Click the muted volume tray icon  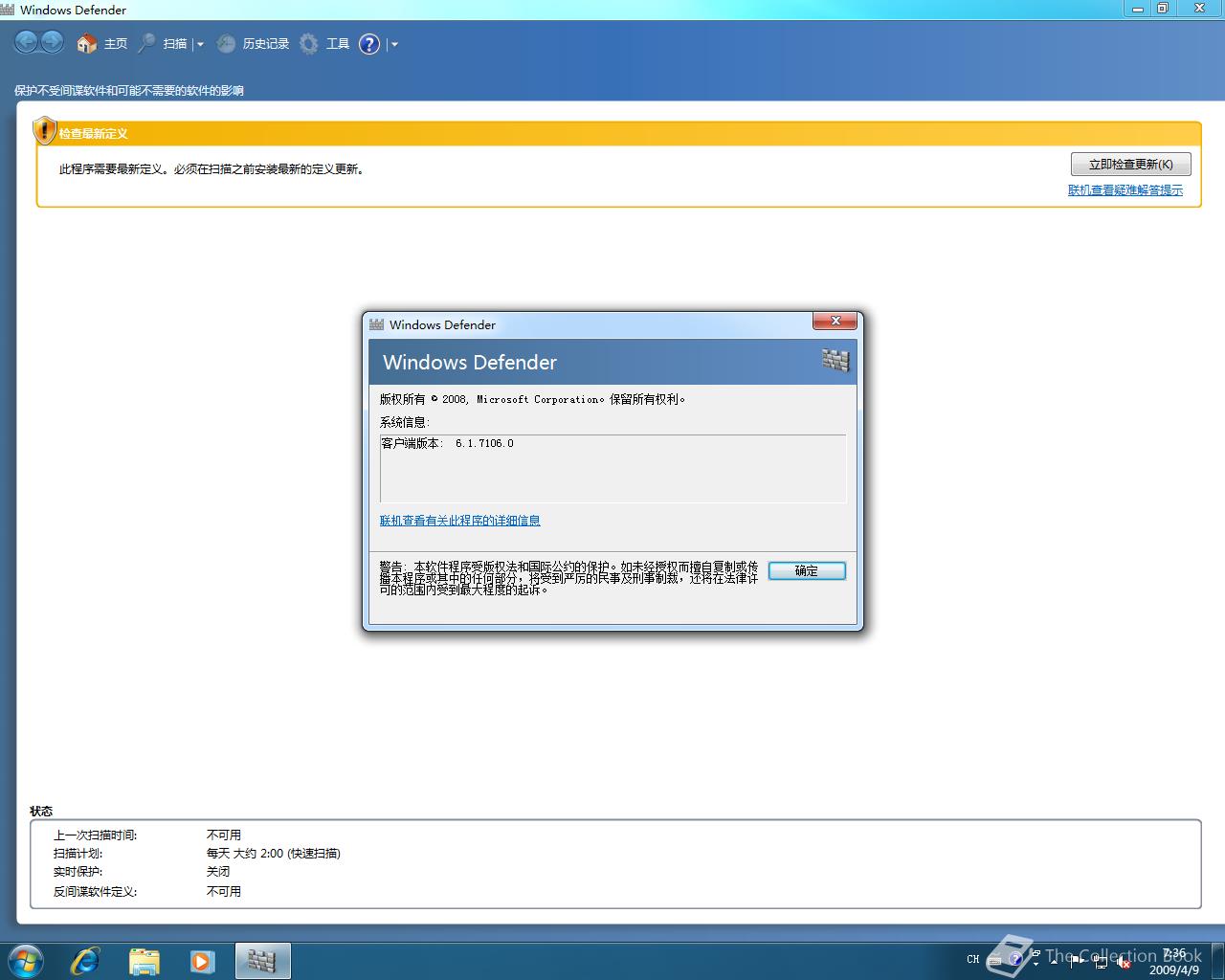(1124, 962)
